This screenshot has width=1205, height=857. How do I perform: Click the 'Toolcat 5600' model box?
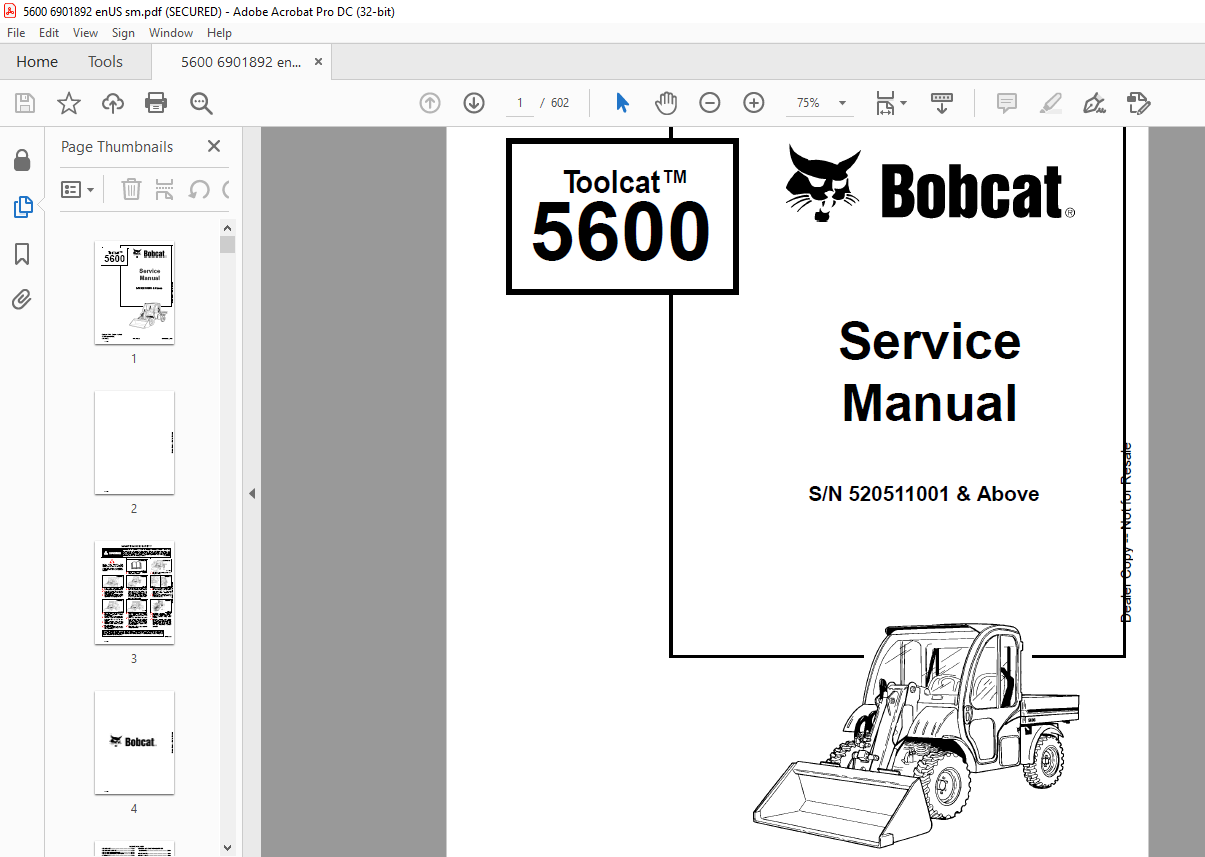[x=622, y=217]
